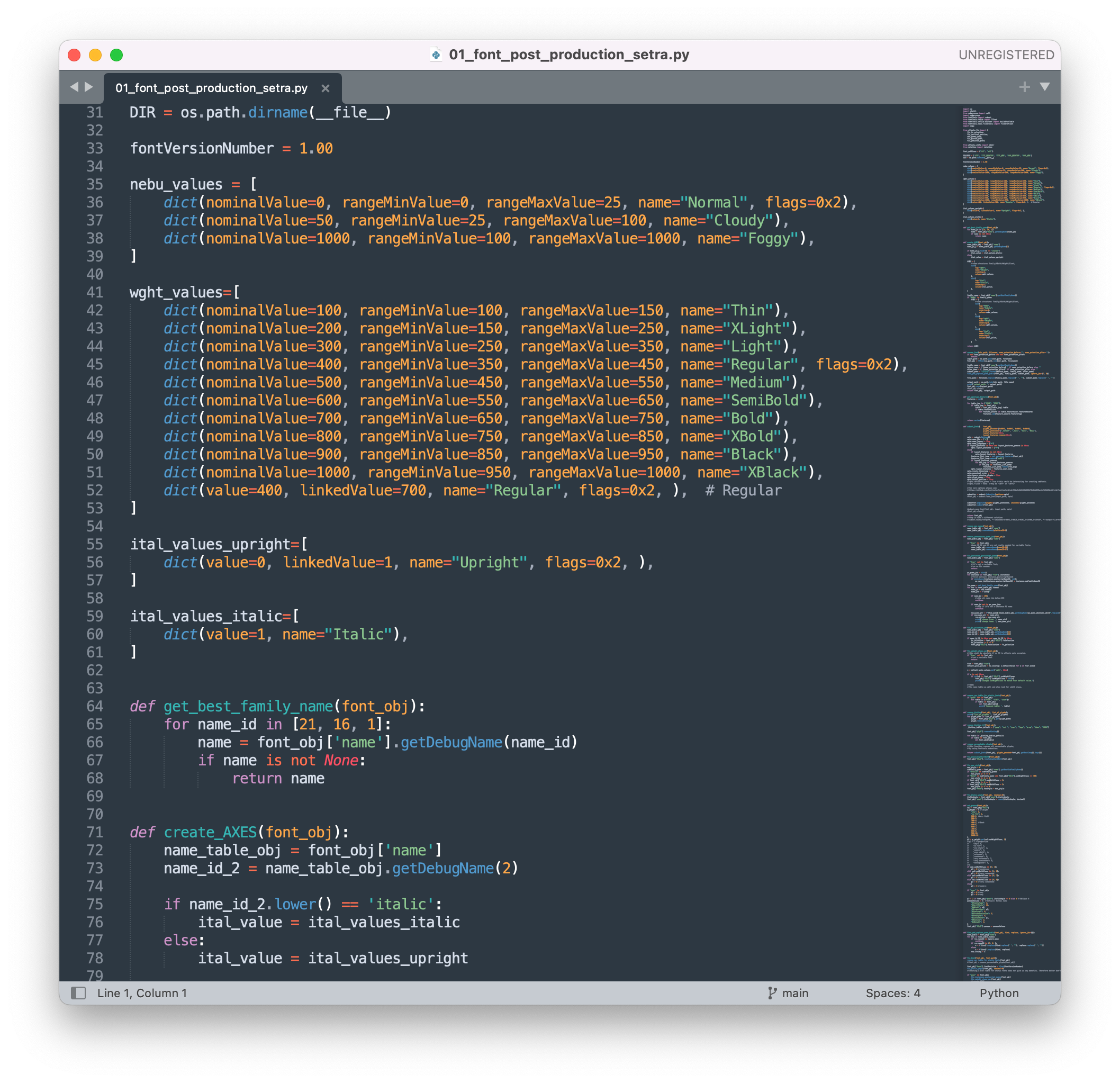The image size is (1120, 1083).
Task: Add a new tab with plus icon
Action: coord(1024,87)
